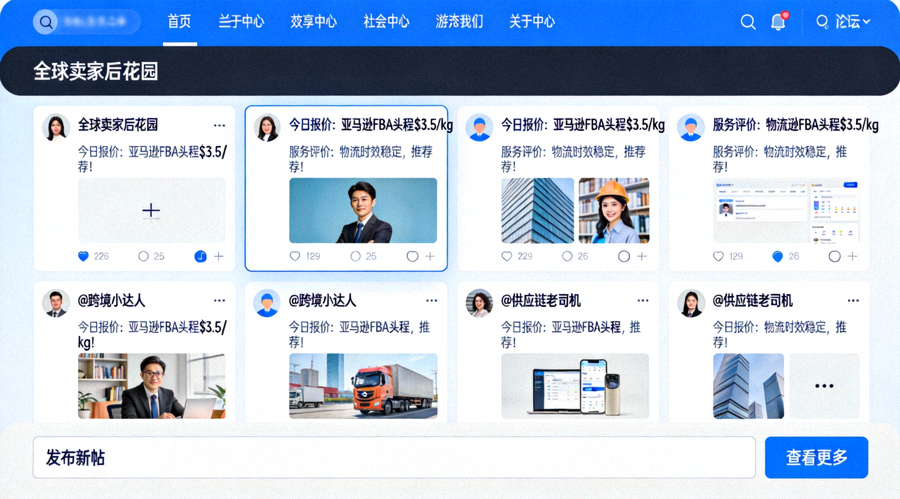
Task: Open @跨境小达人 profile on the orange truck post
Action: point(322,300)
